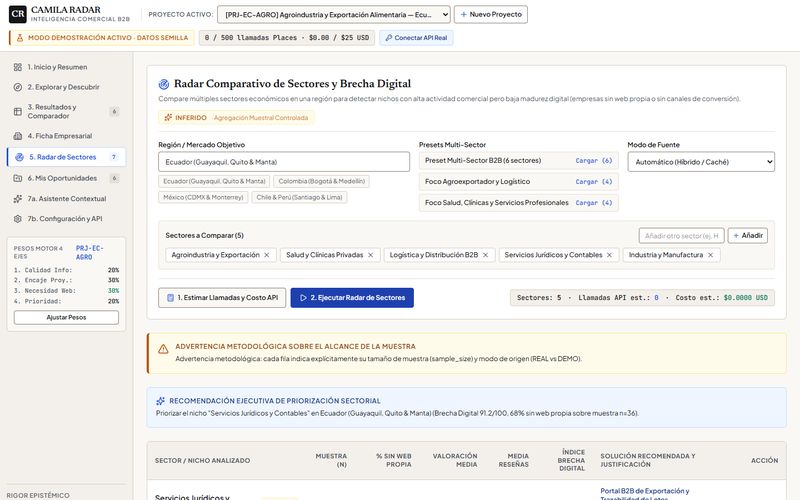Click the Región / Mercado Objetivo input field
The height and width of the screenshot is (500, 800).
tap(284, 162)
